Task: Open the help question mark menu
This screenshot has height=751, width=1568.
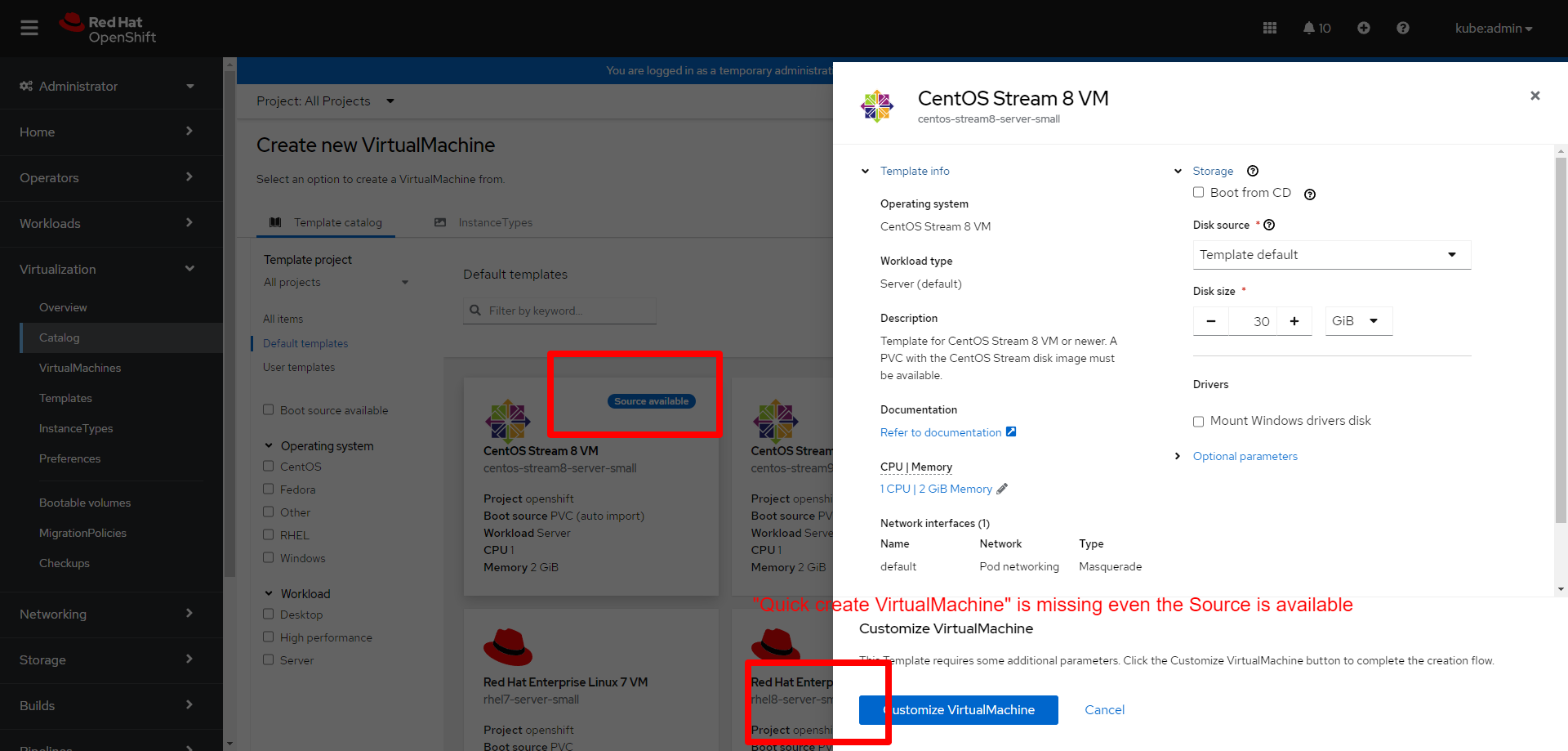Action: pyautogui.click(x=1403, y=28)
